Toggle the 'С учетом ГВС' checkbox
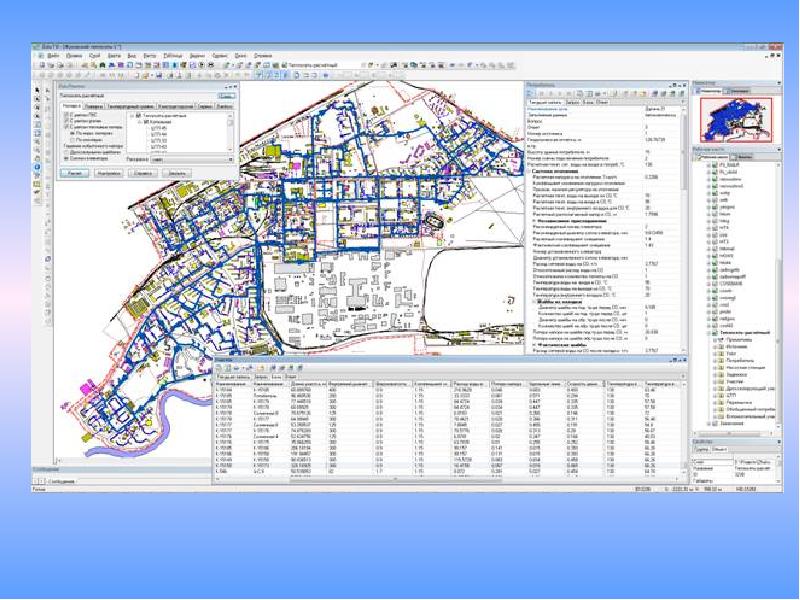Image resolution: width=800 pixels, height=600 pixels. [67, 116]
